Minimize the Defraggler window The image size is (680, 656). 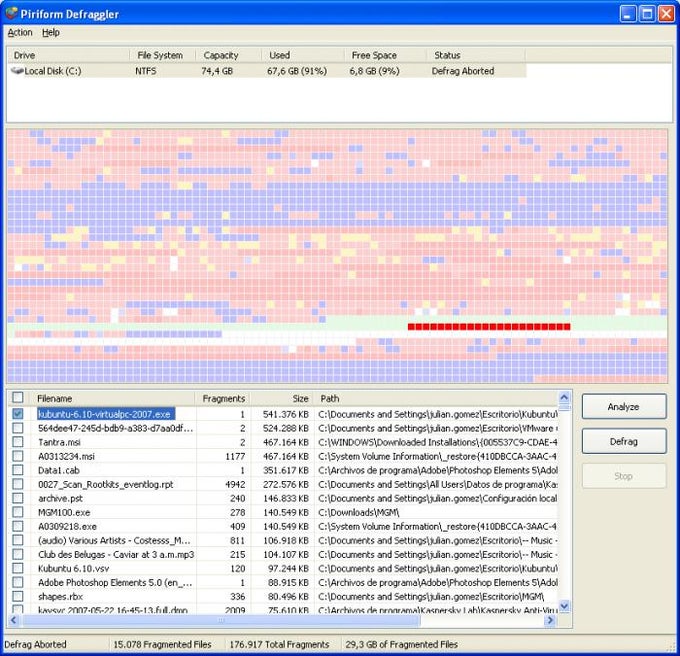[x=628, y=14]
